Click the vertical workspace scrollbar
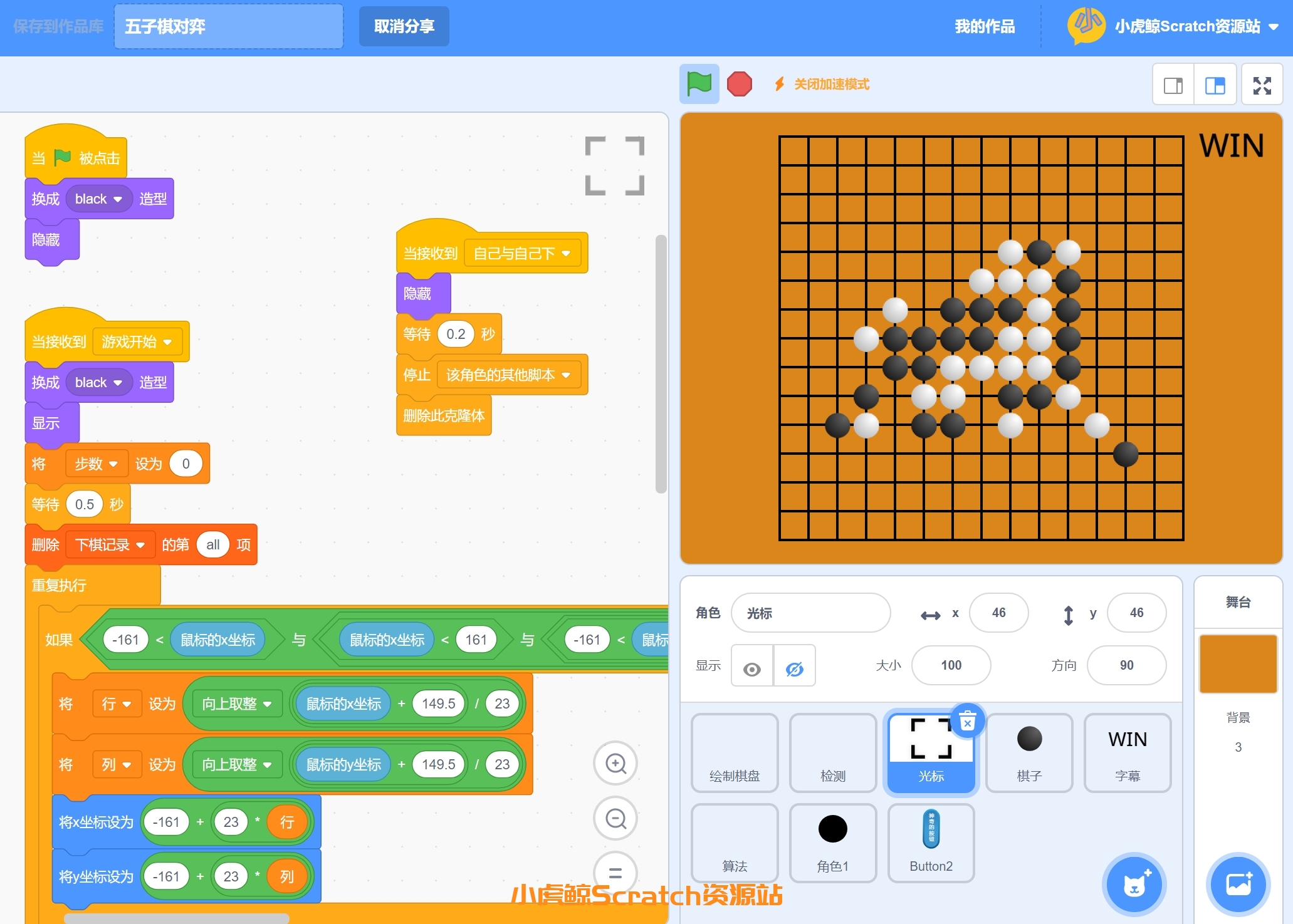Image resolution: width=1293 pixels, height=924 pixels. (661, 364)
